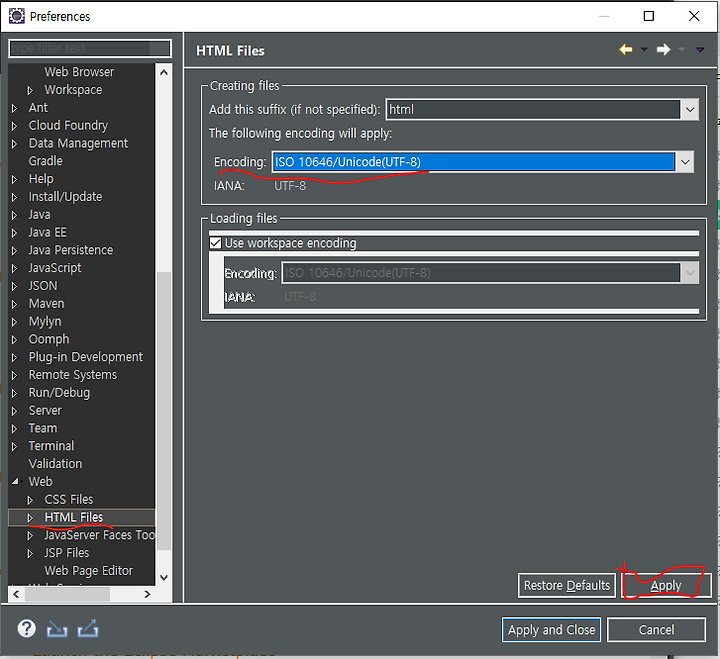
Task: Click tree horizontal scroll right arrow
Action: coord(147,594)
